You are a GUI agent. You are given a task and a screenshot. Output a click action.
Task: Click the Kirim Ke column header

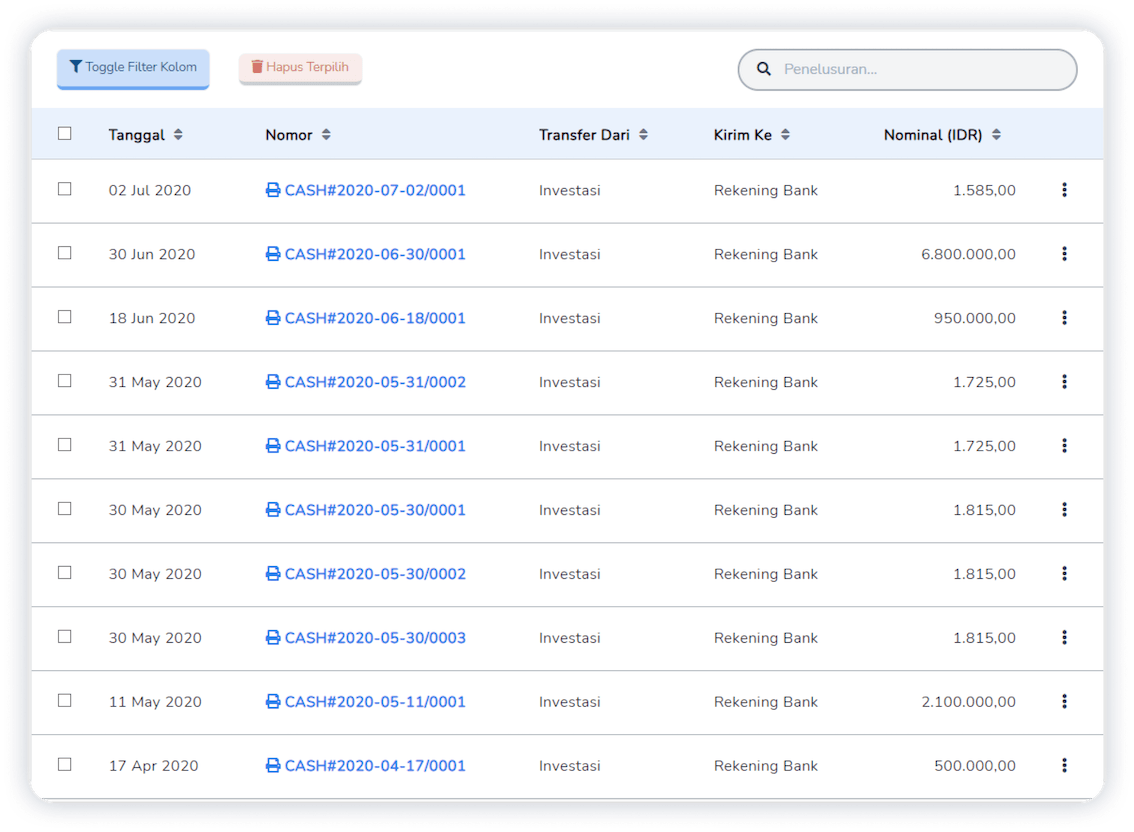click(x=742, y=135)
